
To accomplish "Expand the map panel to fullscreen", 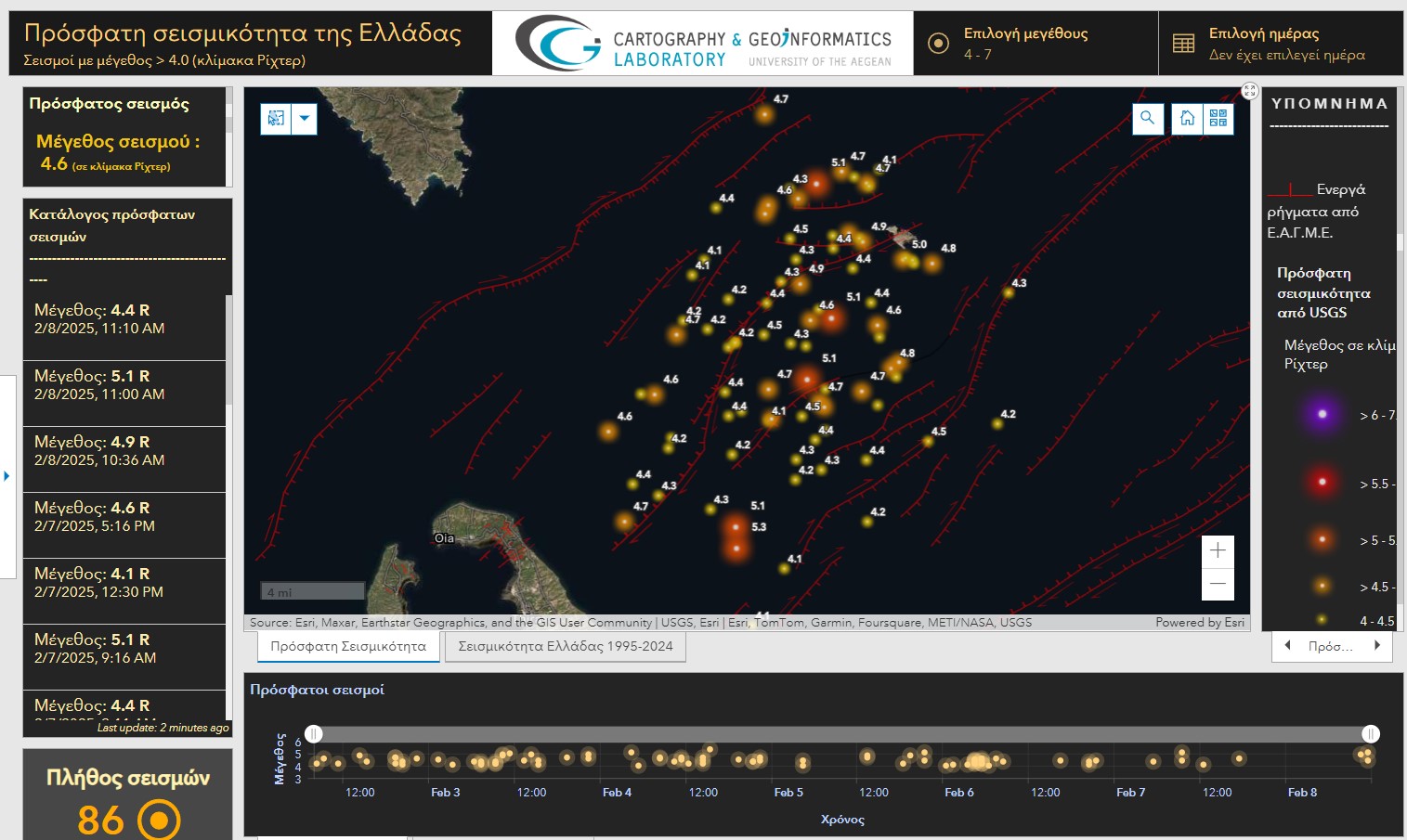I will [x=1249, y=91].
